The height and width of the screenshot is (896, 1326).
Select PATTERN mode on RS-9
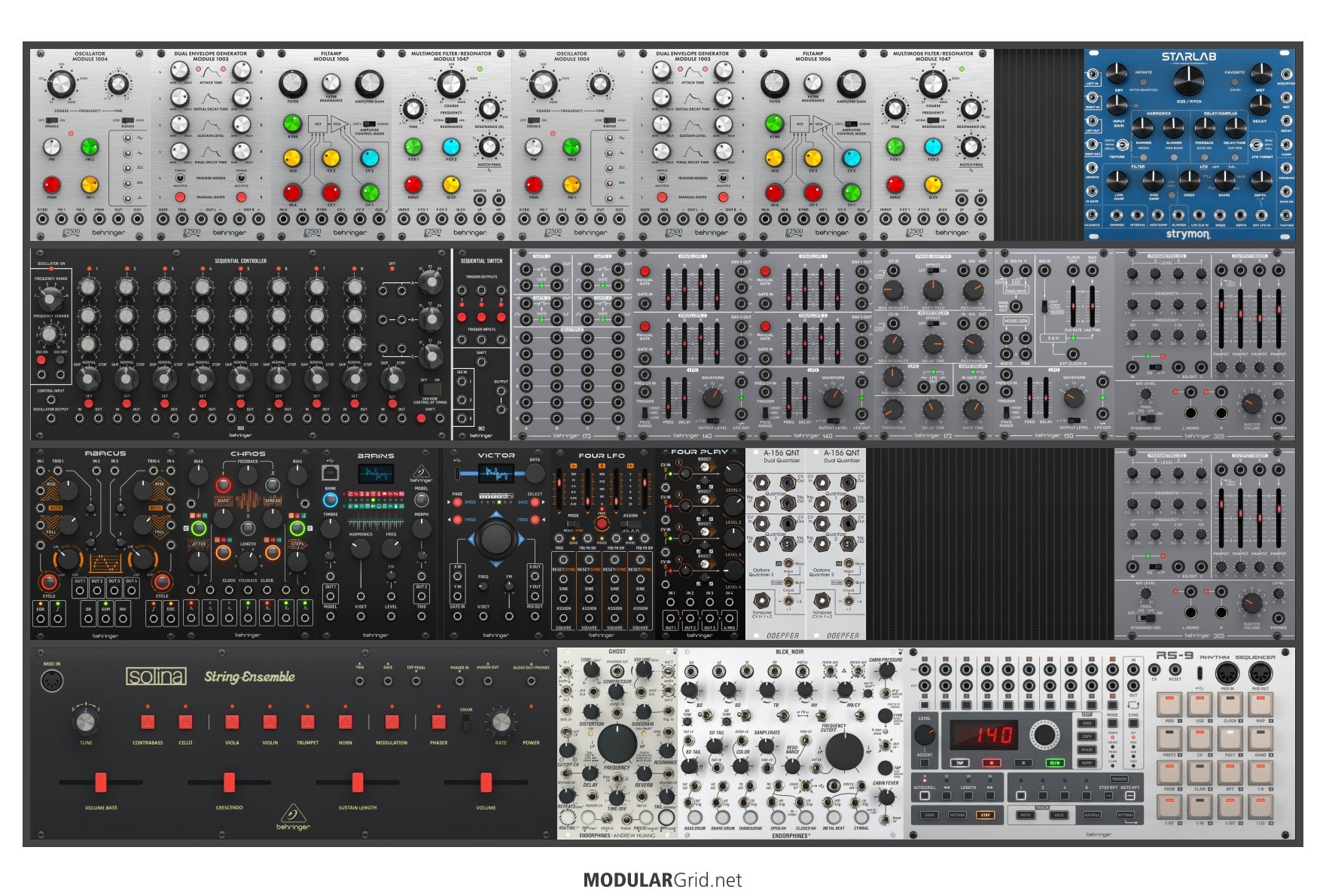pos(957,815)
